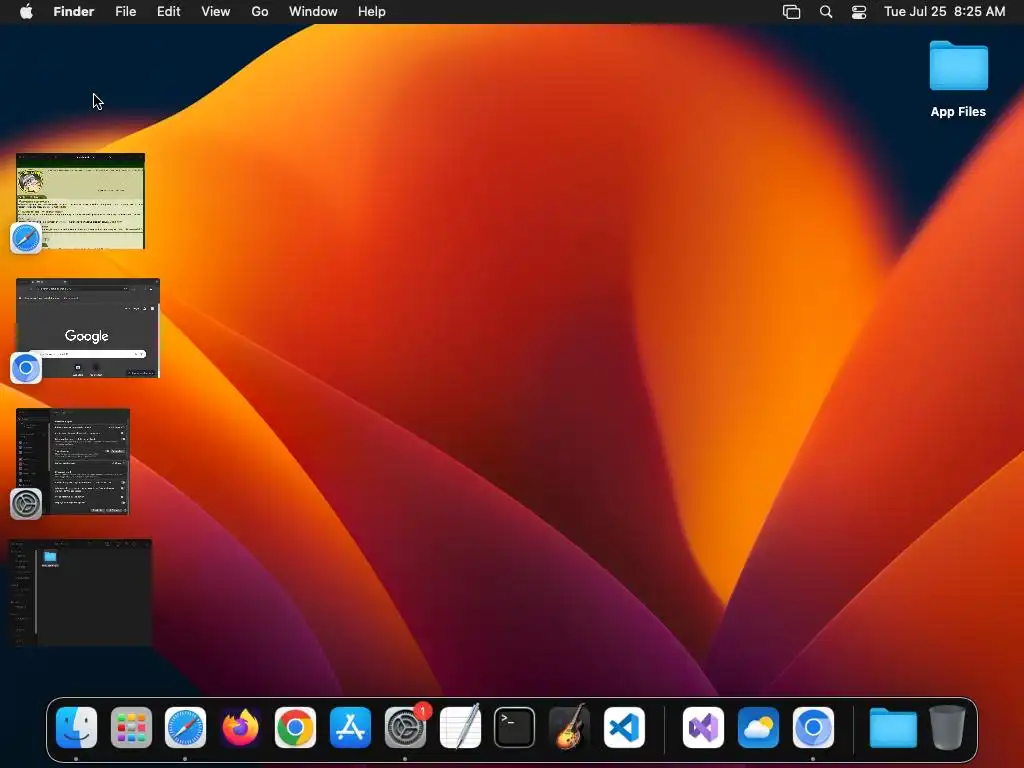The width and height of the screenshot is (1024, 768).
Task: Switch to the Finder window thumbnail
Action: pyautogui.click(x=80, y=593)
